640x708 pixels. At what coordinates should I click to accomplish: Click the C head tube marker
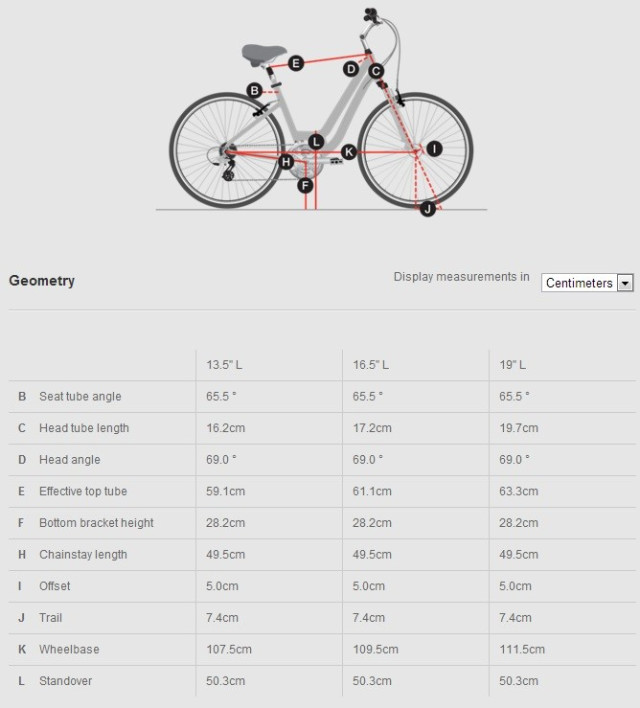point(376,71)
